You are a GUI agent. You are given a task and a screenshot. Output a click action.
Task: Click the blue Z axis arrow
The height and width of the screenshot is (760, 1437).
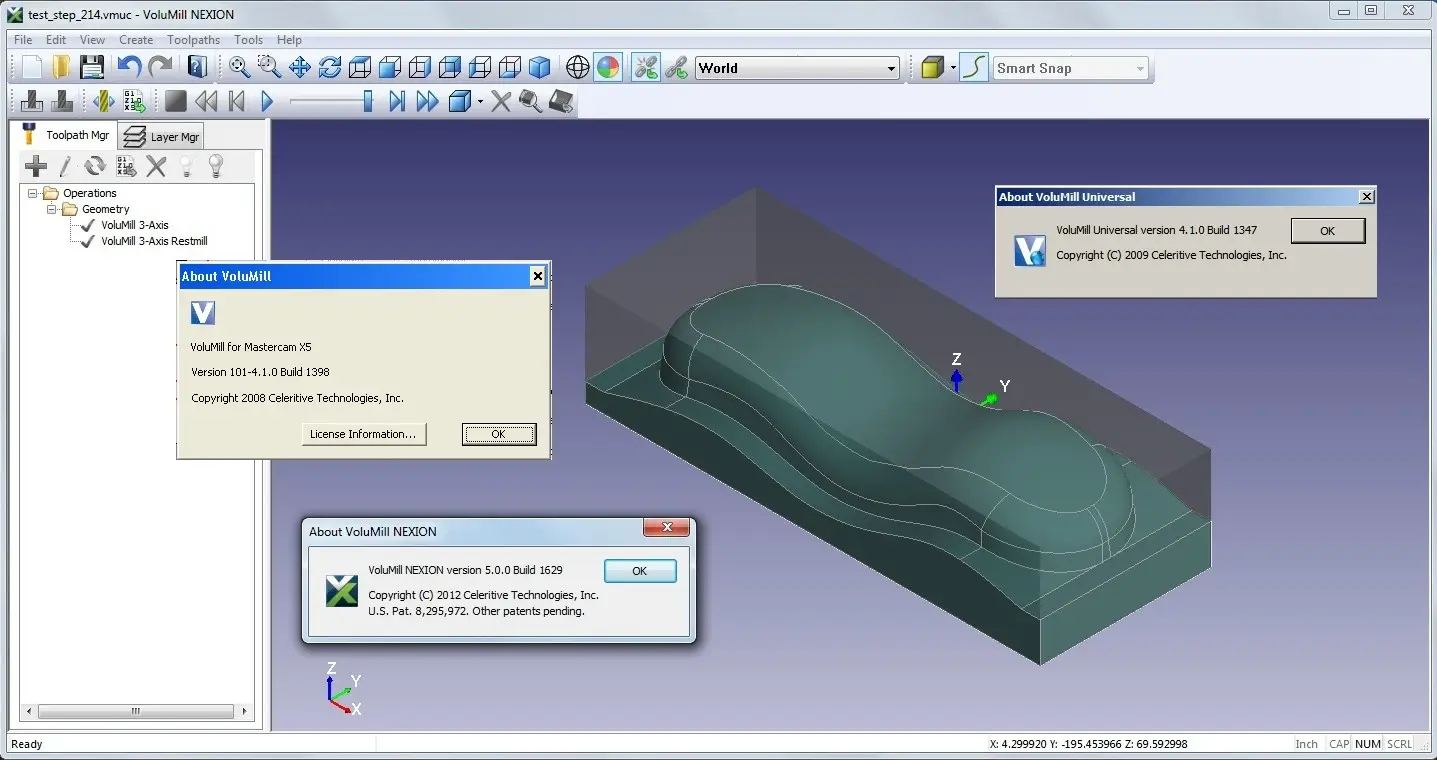tap(957, 380)
